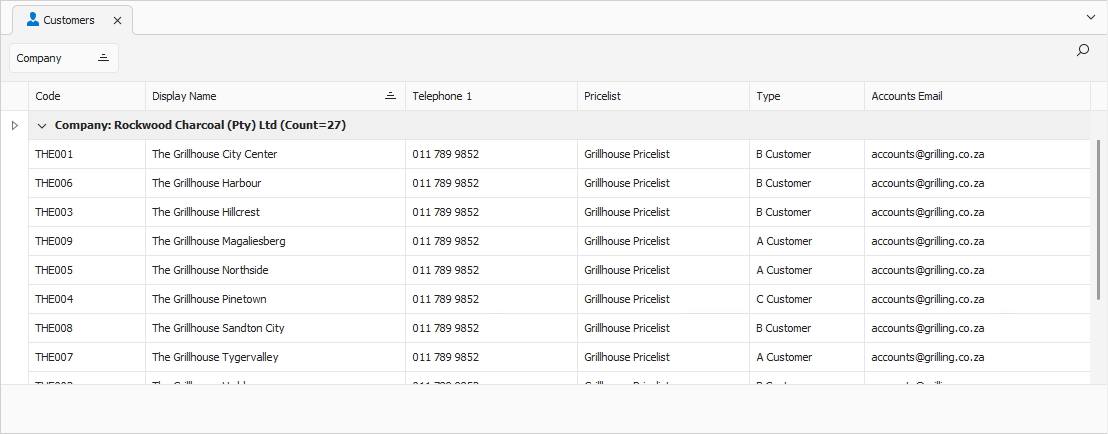
Task: Click the sort icon on Company group chip
Action: (x=103, y=58)
